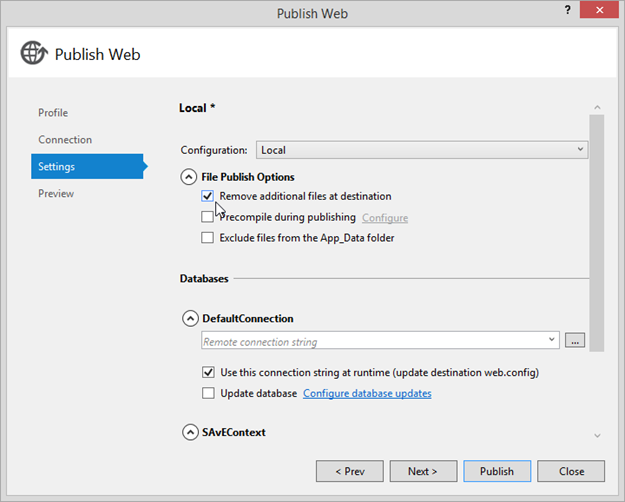625x502 pixels.
Task: Enable the Update database checkbox
Action: point(208,394)
